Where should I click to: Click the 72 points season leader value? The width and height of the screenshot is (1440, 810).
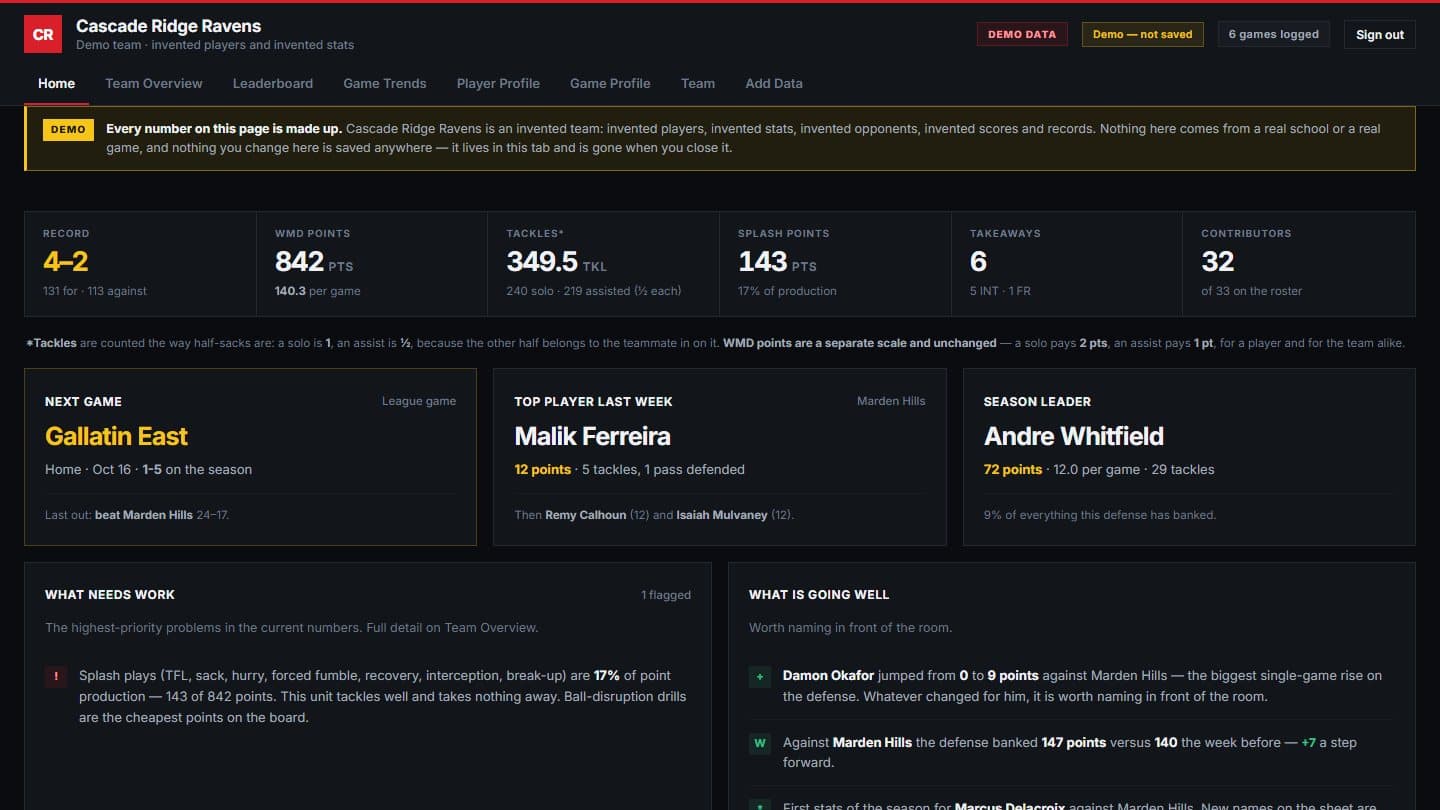coord(1013,469)
